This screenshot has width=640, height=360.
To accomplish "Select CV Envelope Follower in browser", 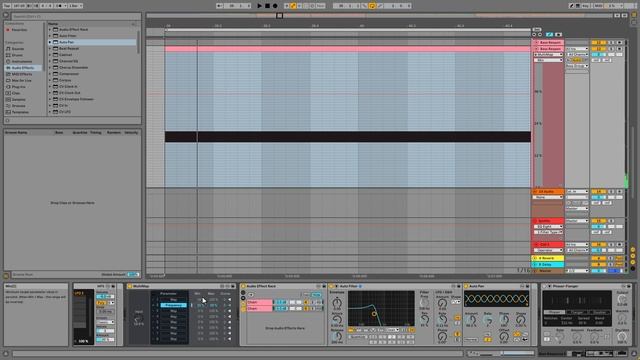I will [76, 99].
